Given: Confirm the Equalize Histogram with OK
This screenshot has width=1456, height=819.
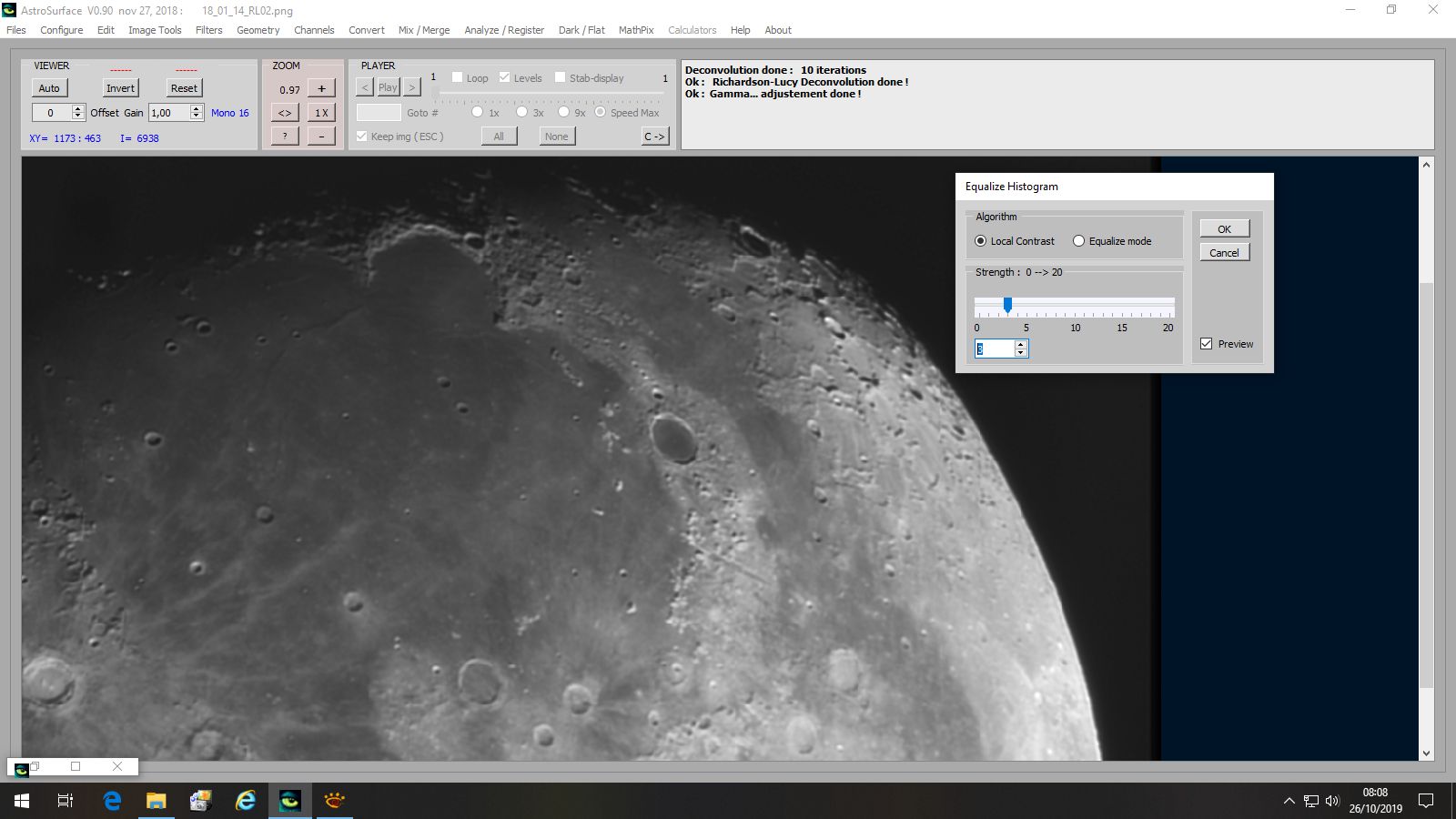Looking at the screenshot, I should (x=1224, y=228).
